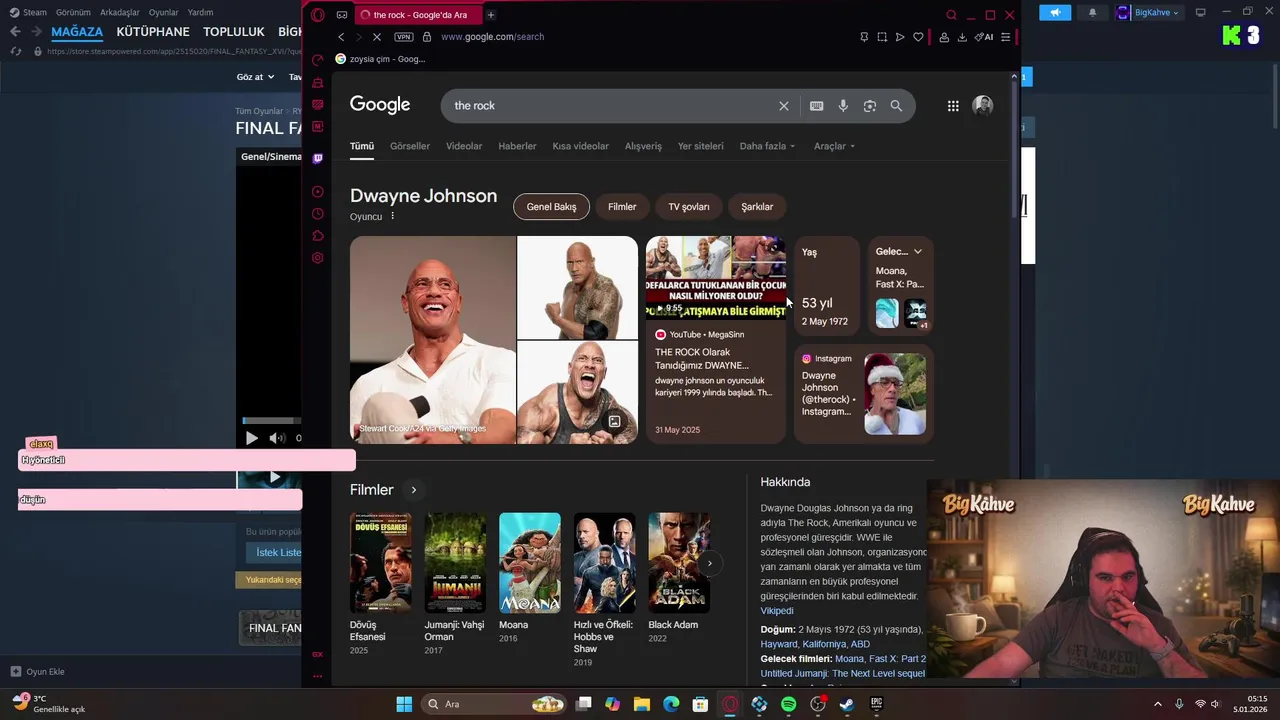This screenshot has height=720, width=1280.
Task: Open Google account profile picture
Action: pyautogui.click(x=983, y=106)
